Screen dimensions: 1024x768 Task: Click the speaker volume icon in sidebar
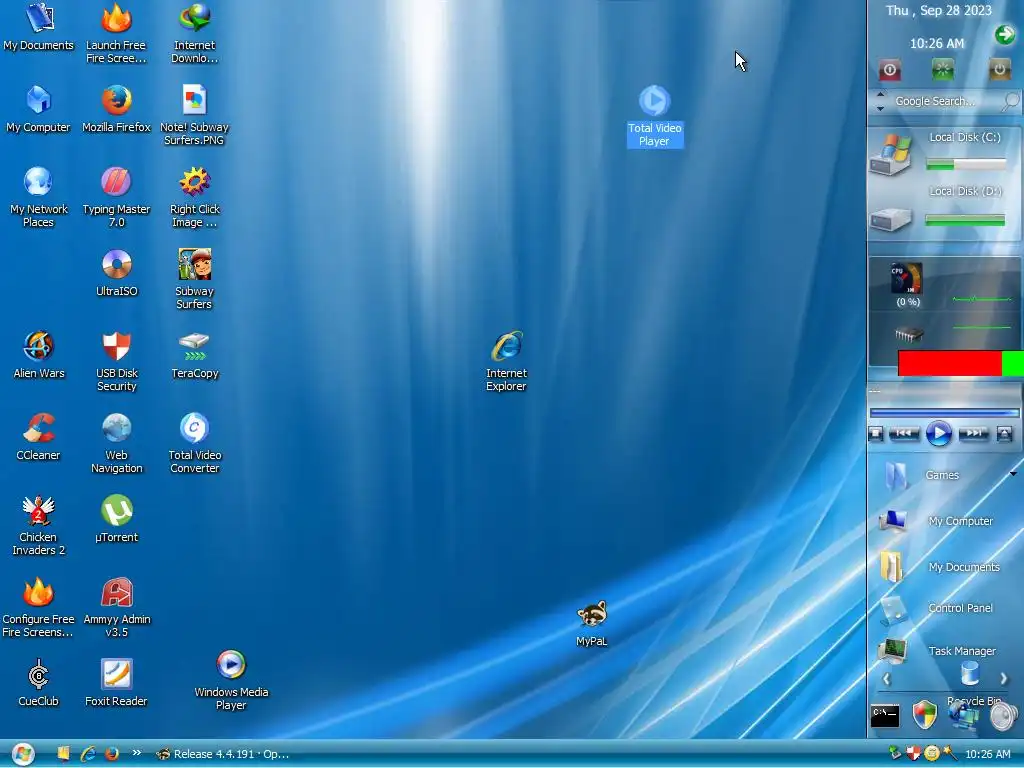pyautogui.click(x=1004, y=716)
